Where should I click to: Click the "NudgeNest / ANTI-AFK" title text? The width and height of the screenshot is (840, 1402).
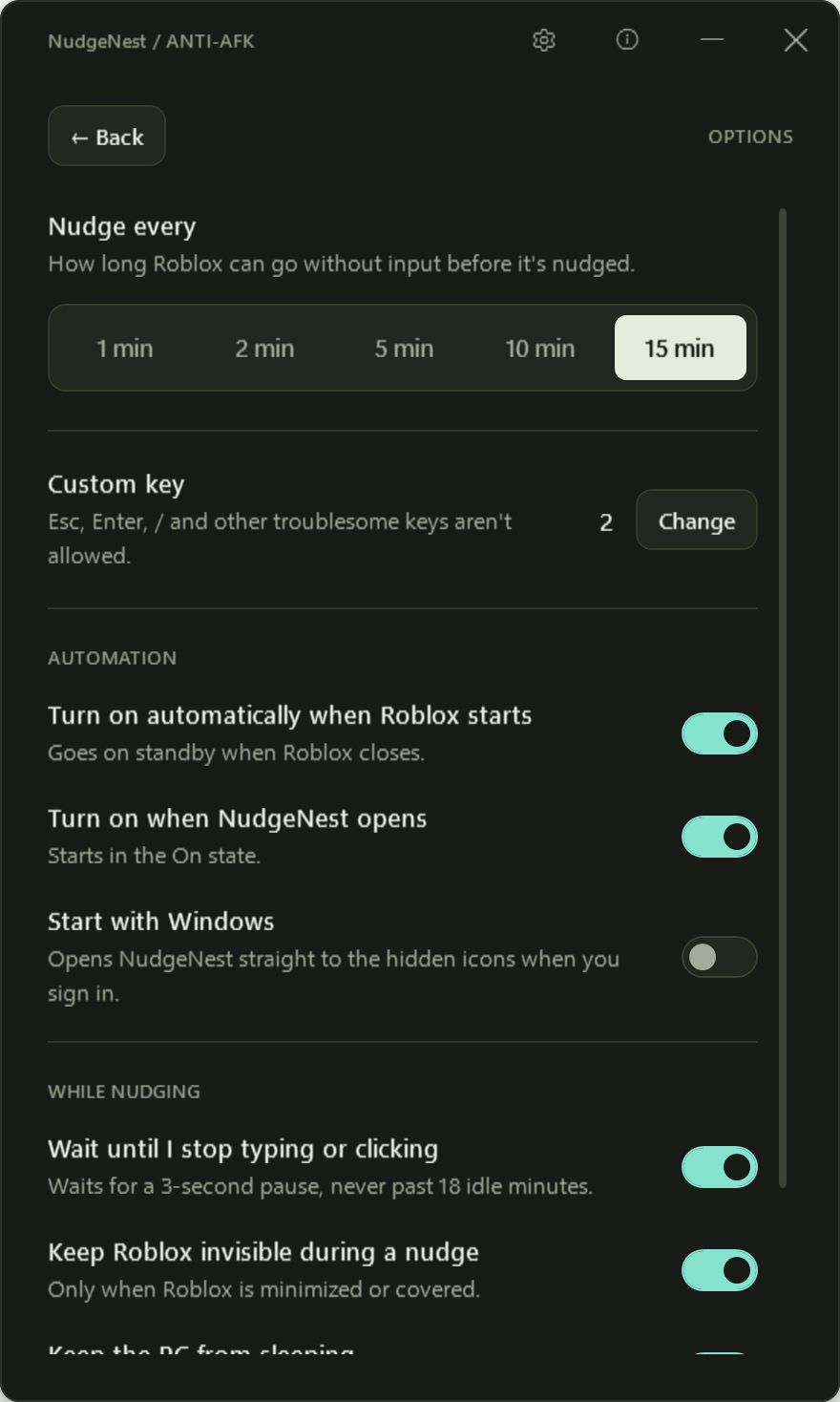(152, 41)
